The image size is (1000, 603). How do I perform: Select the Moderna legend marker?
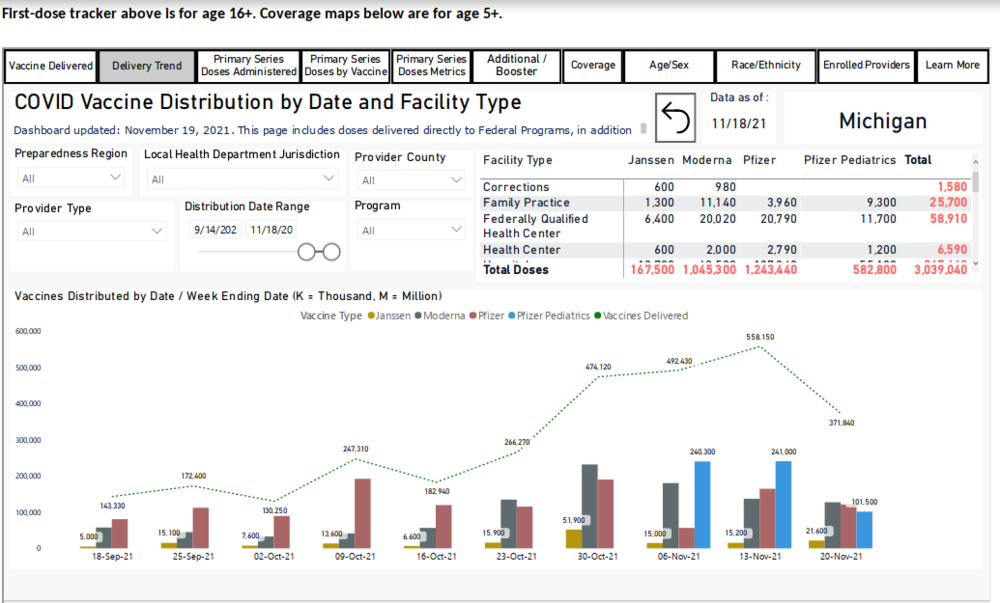(x=419, y=316)
